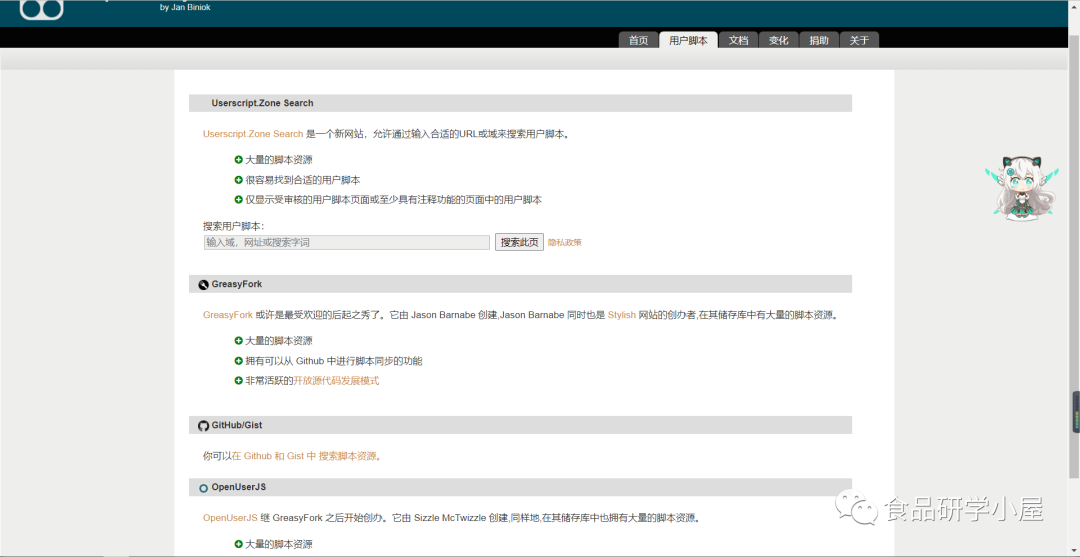The height and width of the screenshot is (557, 1080).
Task: Open the 关于 tab
Action: pos(859,40)
